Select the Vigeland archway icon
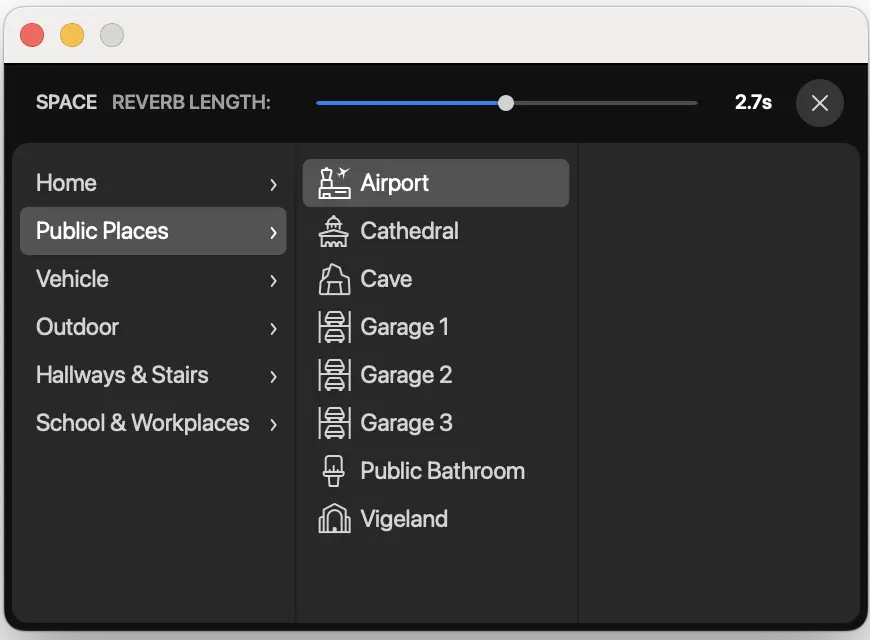Viewport: 870px width, 640px height. (x=334, y=519)
